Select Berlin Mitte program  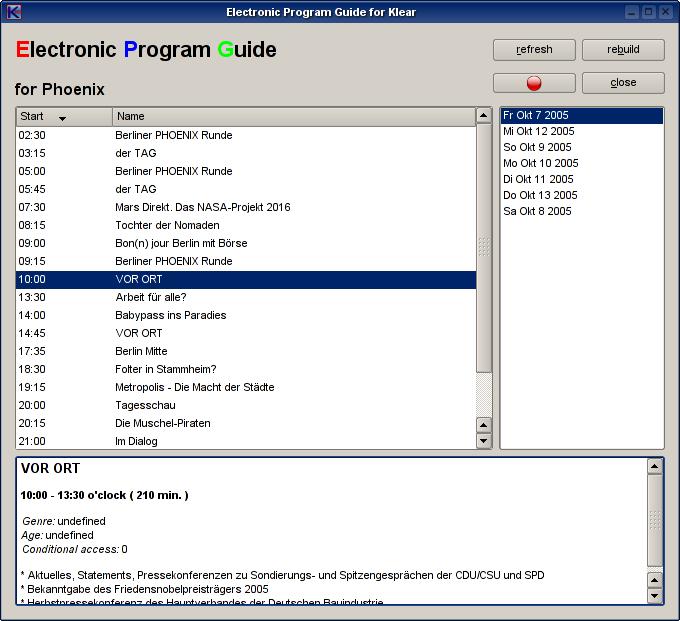[x=246, y=351]
